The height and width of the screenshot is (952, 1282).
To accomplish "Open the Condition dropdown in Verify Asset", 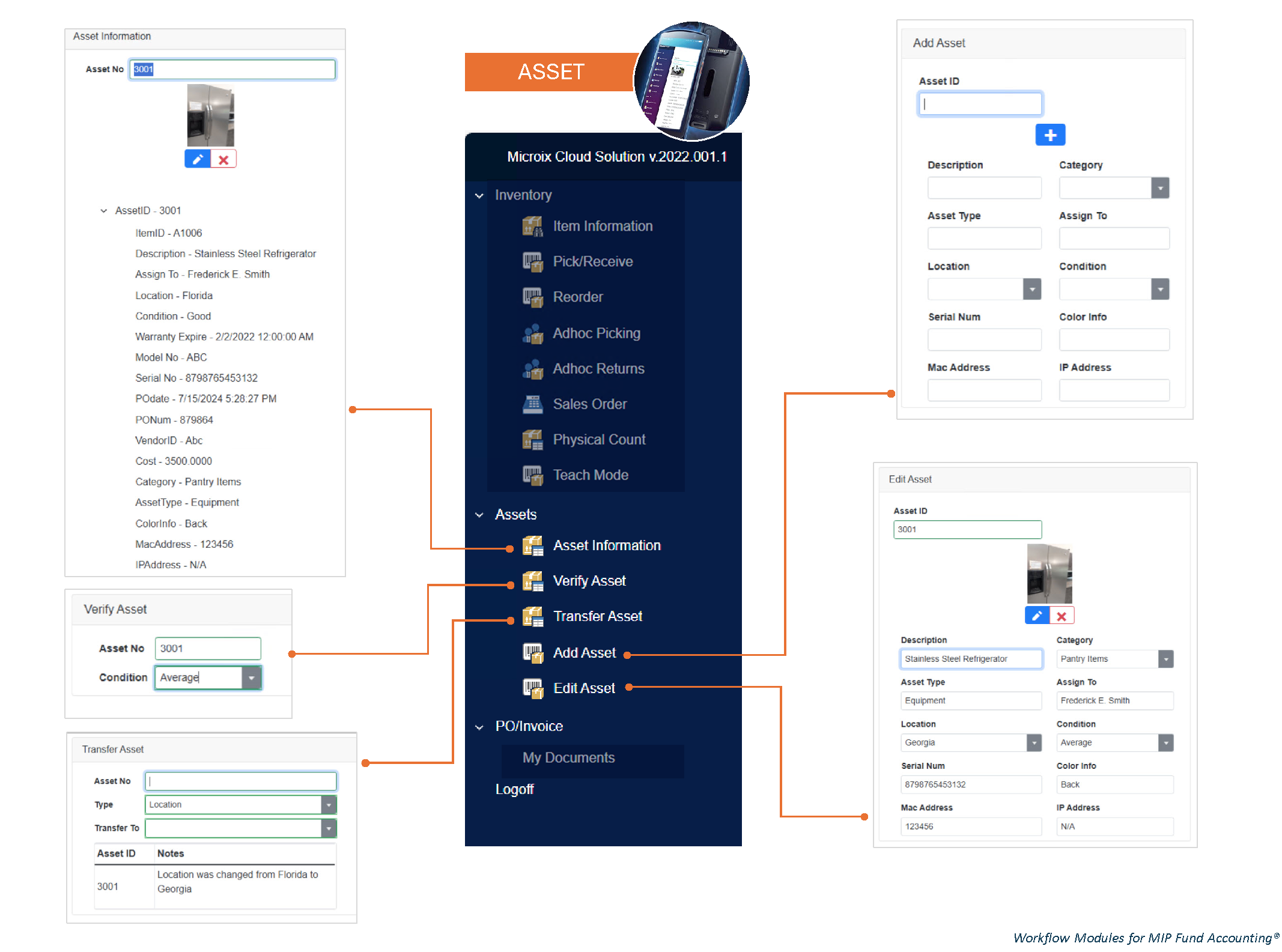I will pyautogui.click(x=252, y=678).
